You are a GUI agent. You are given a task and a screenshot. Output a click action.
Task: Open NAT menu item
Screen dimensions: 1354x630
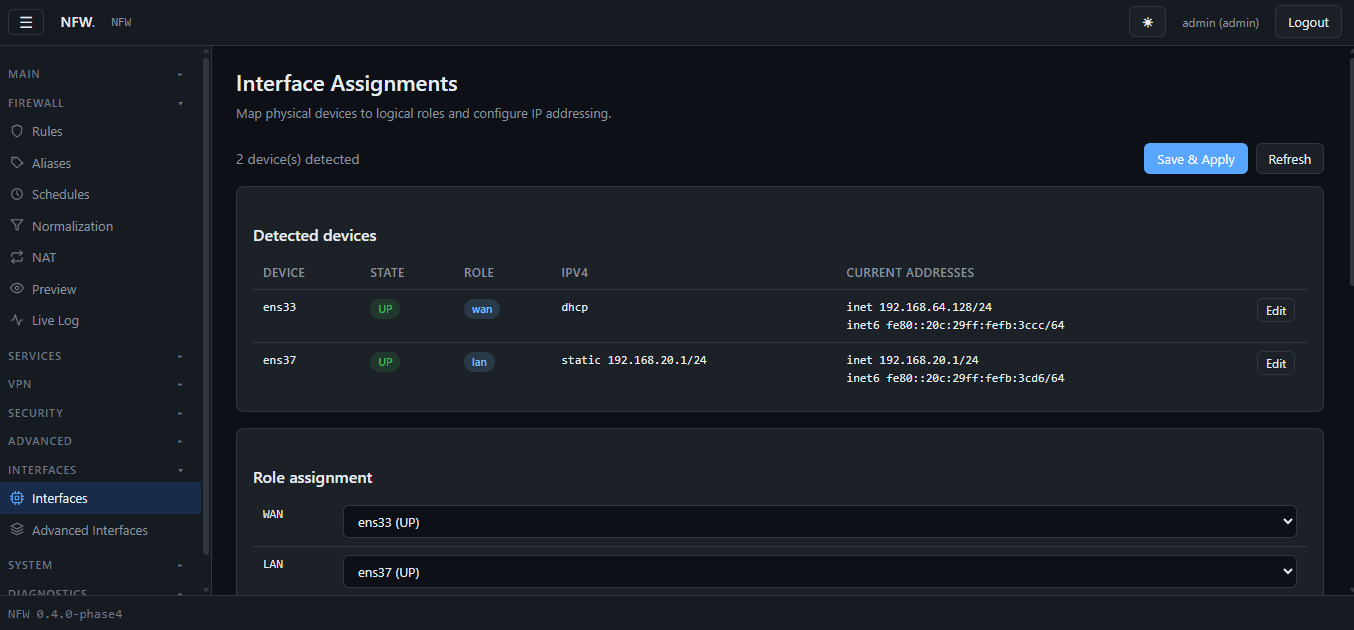pyautogui.click(x=100, y=257)
